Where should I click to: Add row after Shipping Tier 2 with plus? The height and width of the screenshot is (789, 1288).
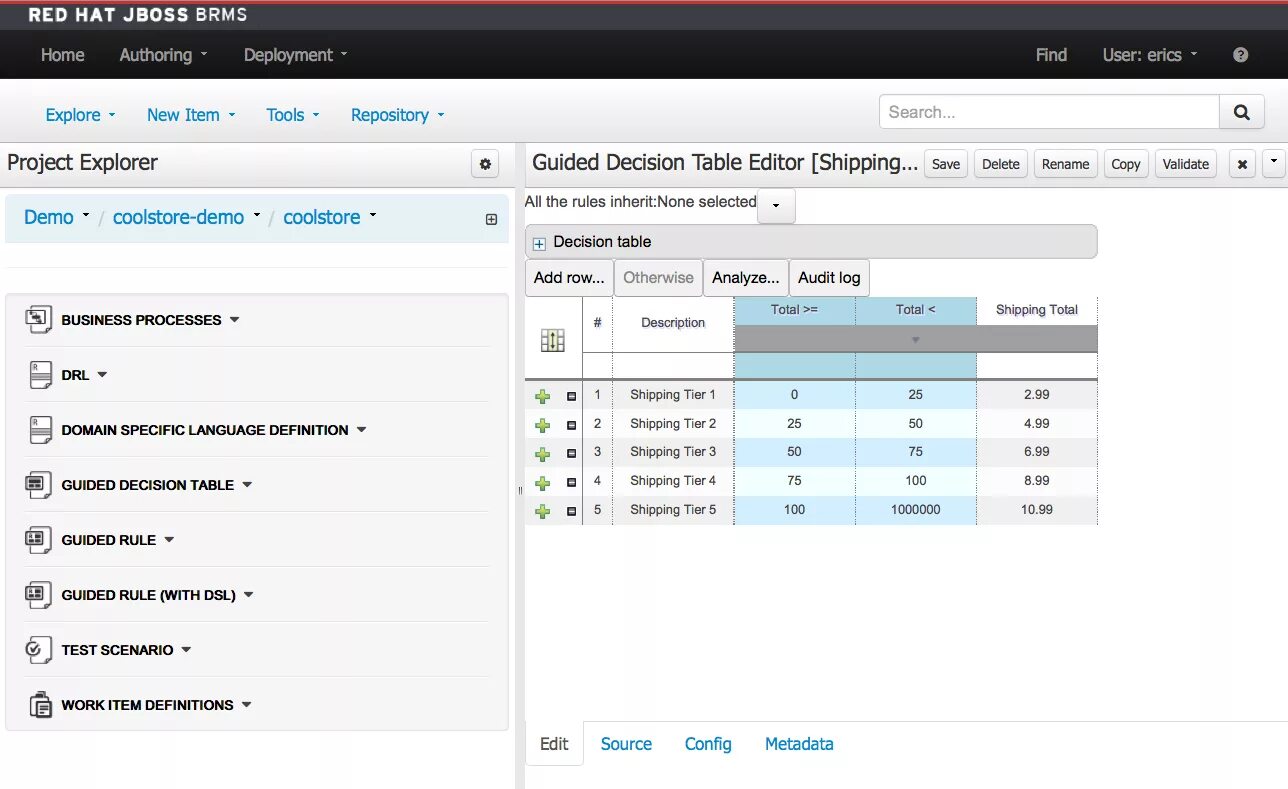click(x=543, y=426)
